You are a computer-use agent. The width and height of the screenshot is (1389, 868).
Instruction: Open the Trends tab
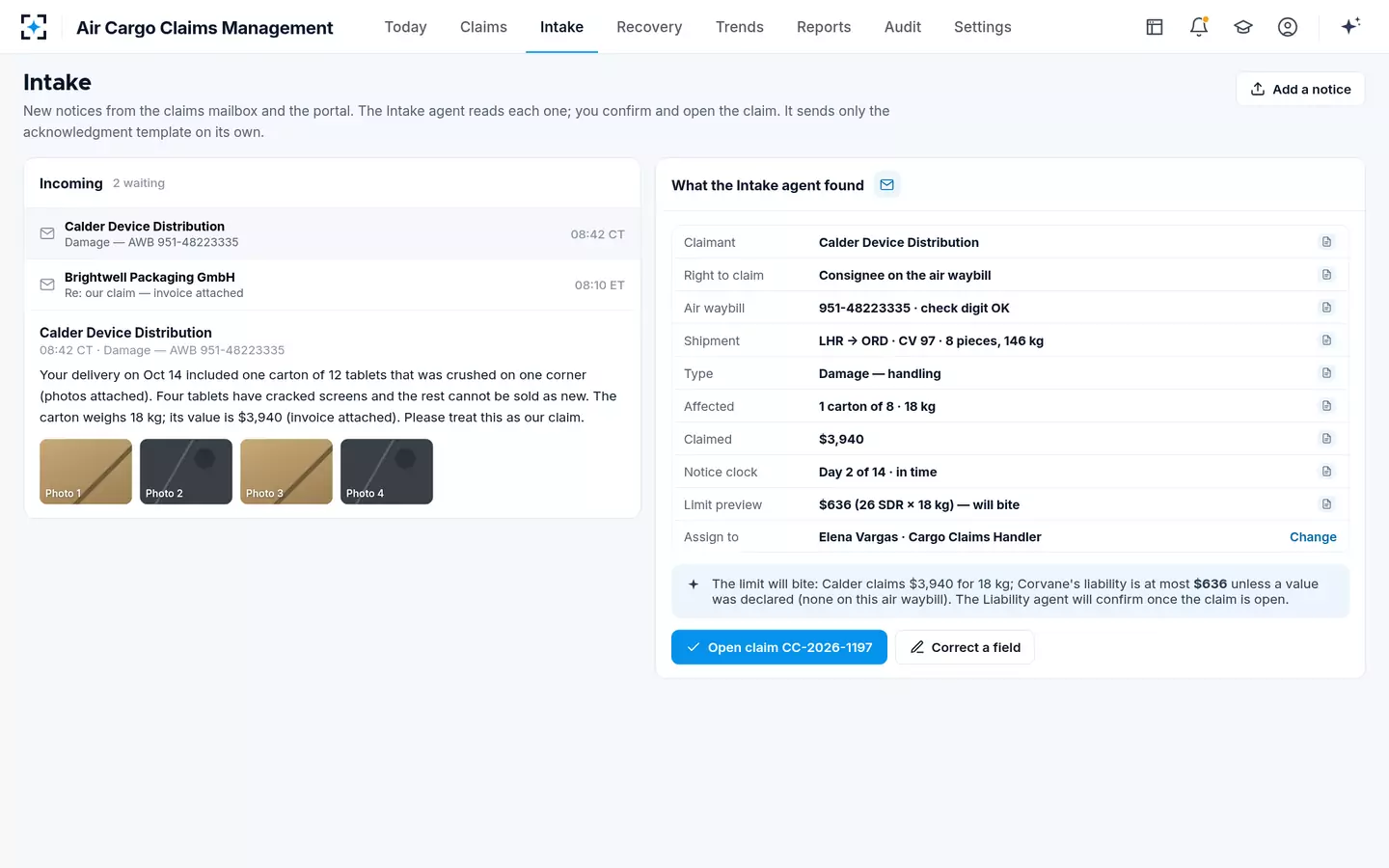pyautogui.click(x=740, y=27)
